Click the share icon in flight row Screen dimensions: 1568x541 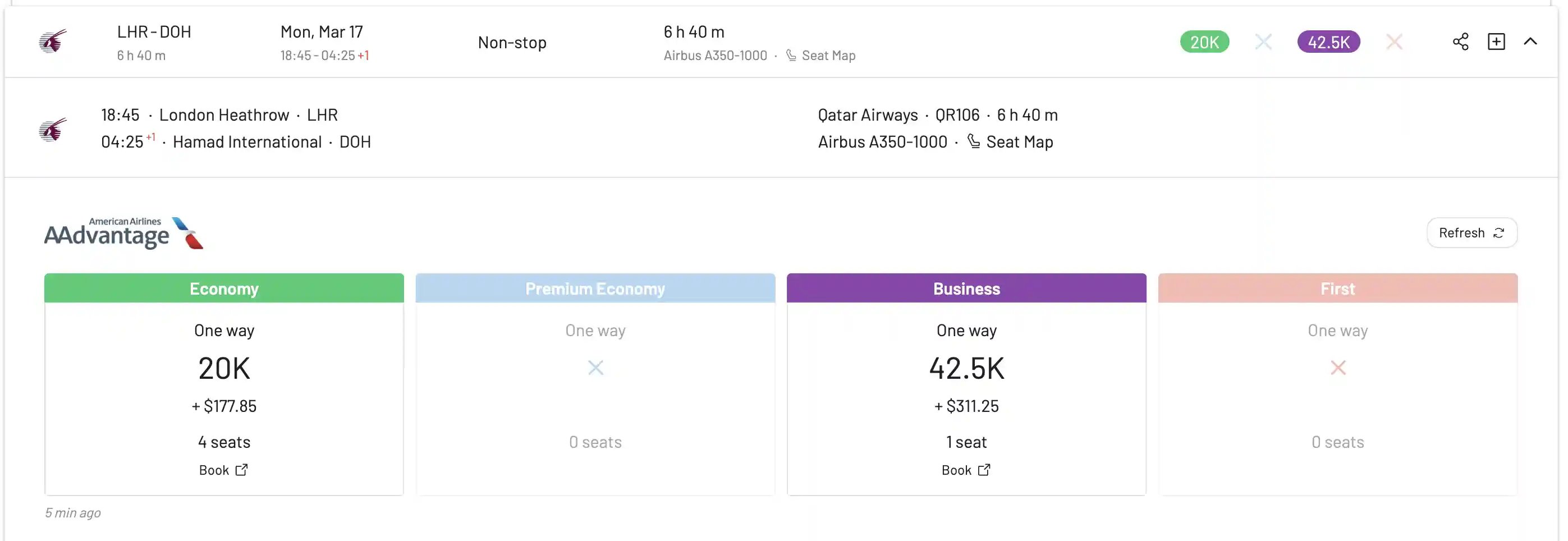pos(1460,42)
